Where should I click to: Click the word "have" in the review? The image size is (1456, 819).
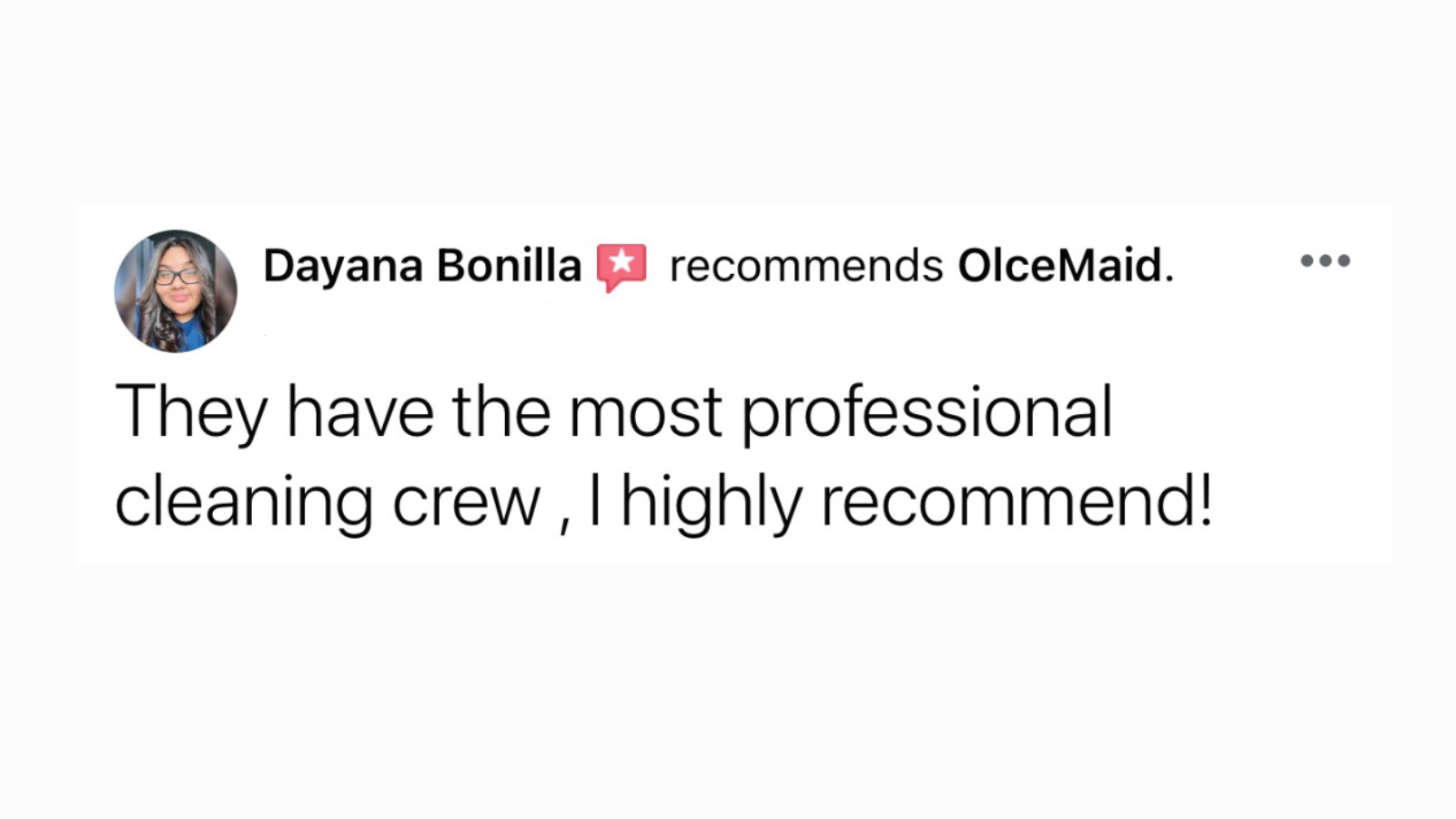pos(360,412)
